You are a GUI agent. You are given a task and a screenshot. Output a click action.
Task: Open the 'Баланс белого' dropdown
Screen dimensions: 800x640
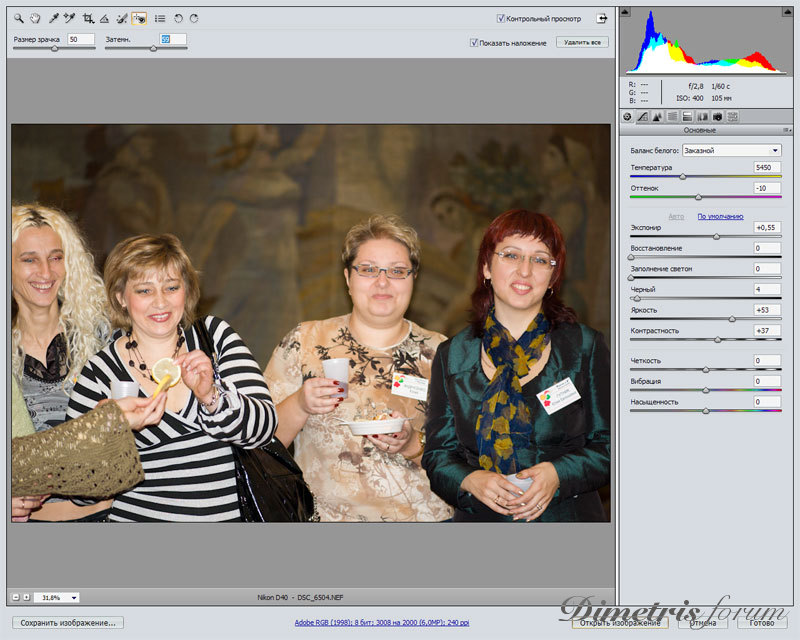(718, 151)
